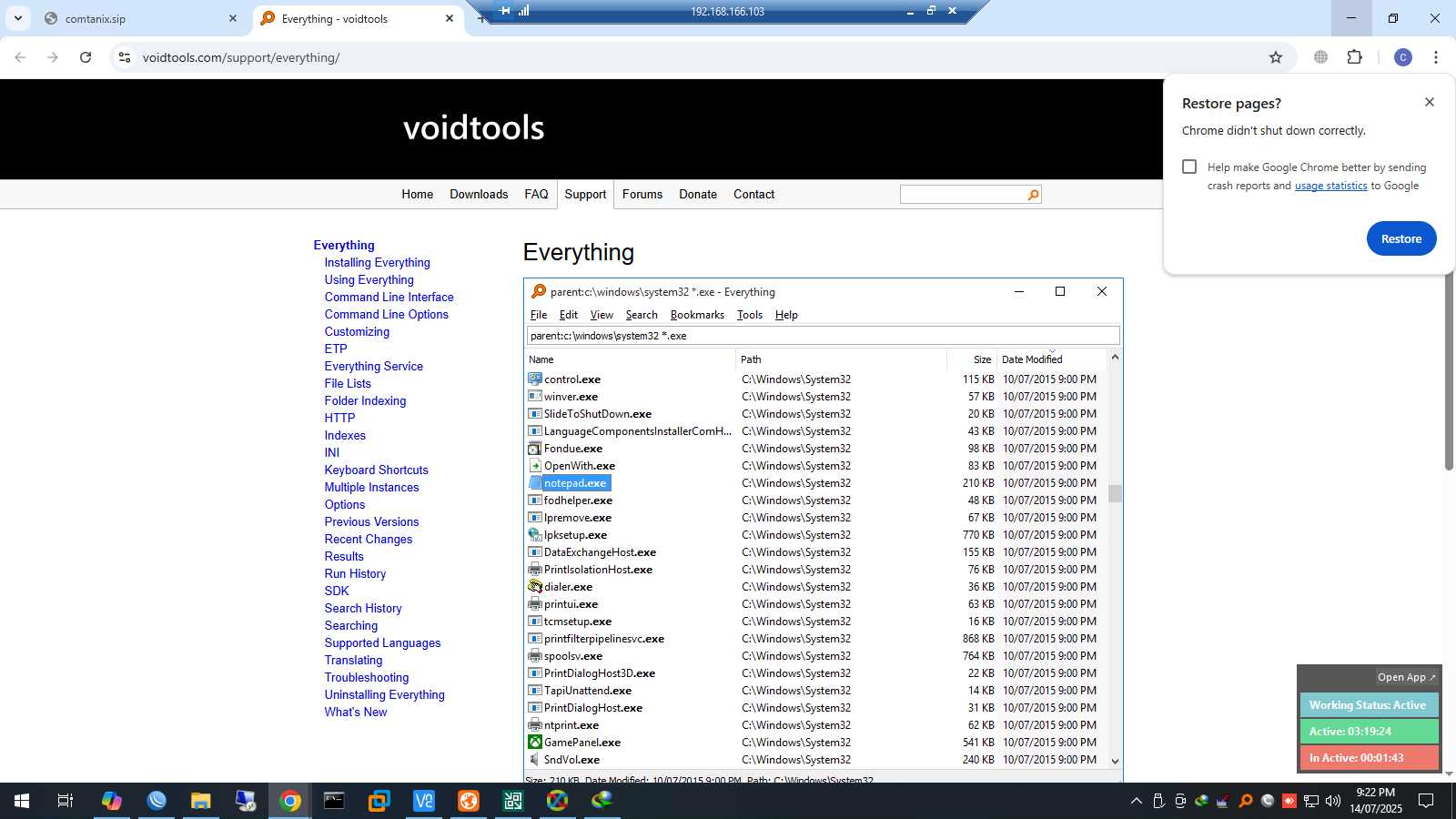This screenshot has width=1456, height=819.
Task: Click the voidtools site search magnifier icon
Action: (1033, 195)
